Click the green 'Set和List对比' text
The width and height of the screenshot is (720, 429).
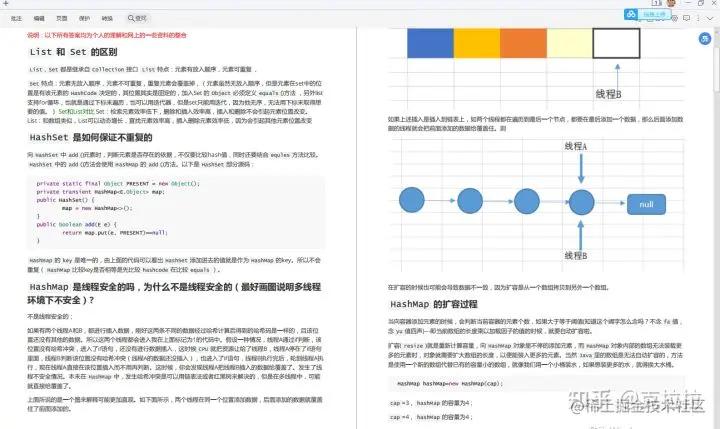[x=76, y=112]
